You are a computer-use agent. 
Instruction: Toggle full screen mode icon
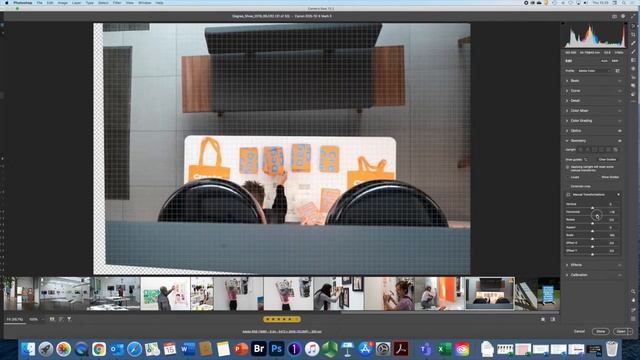633,16
